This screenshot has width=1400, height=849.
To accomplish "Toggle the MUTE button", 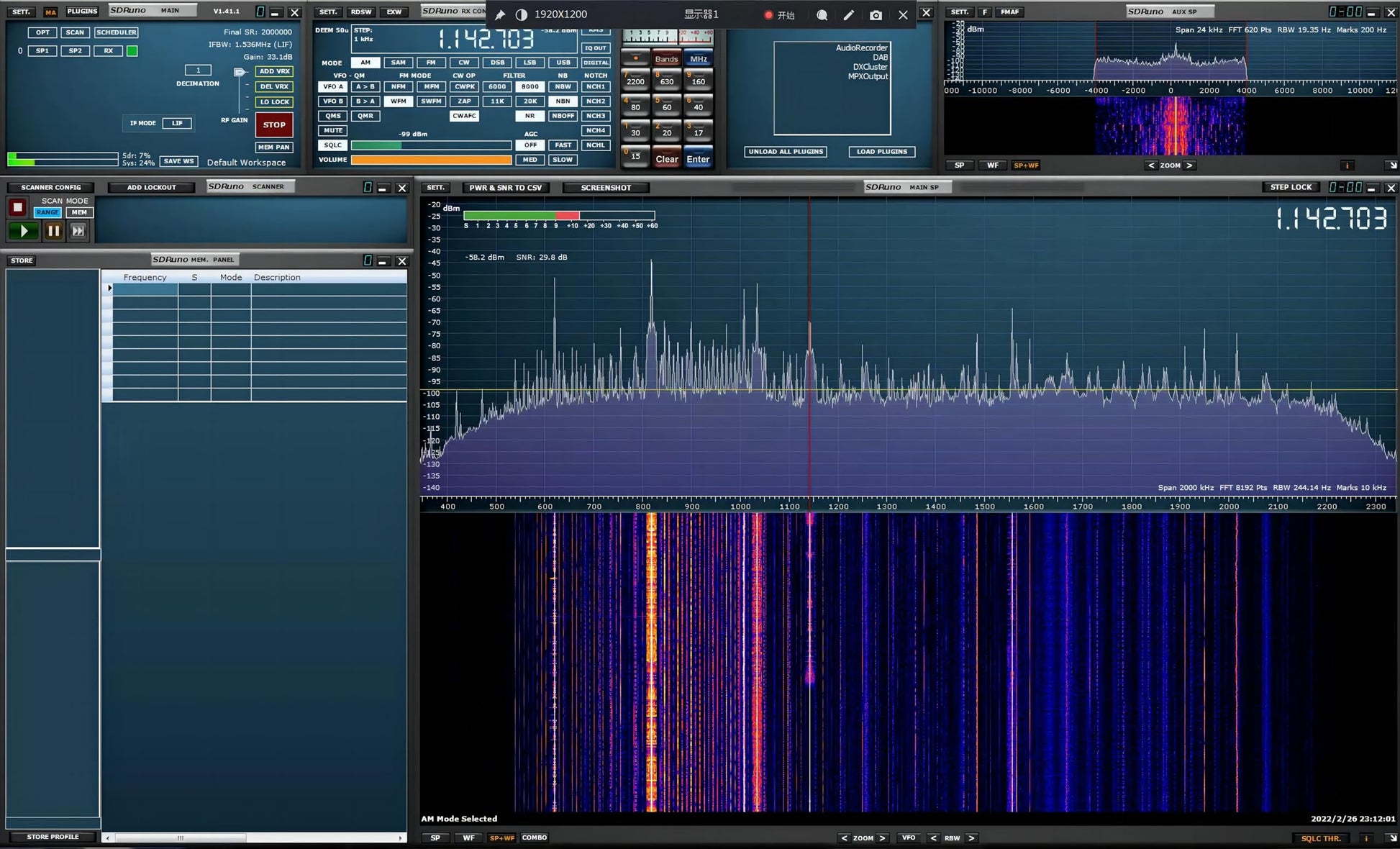I will coord(332,130).
